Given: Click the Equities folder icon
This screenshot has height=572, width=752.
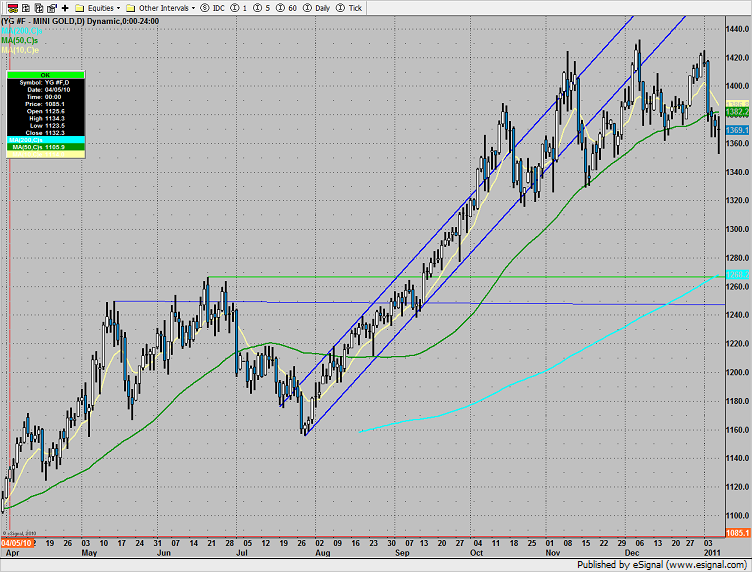Looking at the screenshot, I should pyautogui.click(x=82, y=7).
